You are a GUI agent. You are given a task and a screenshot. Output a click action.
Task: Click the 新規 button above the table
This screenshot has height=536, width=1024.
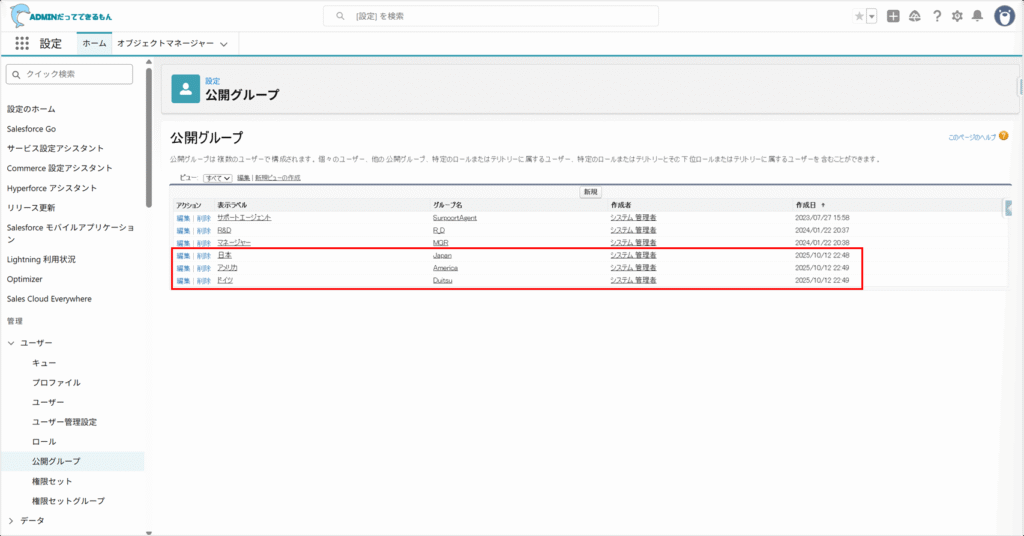click(590, 191)
